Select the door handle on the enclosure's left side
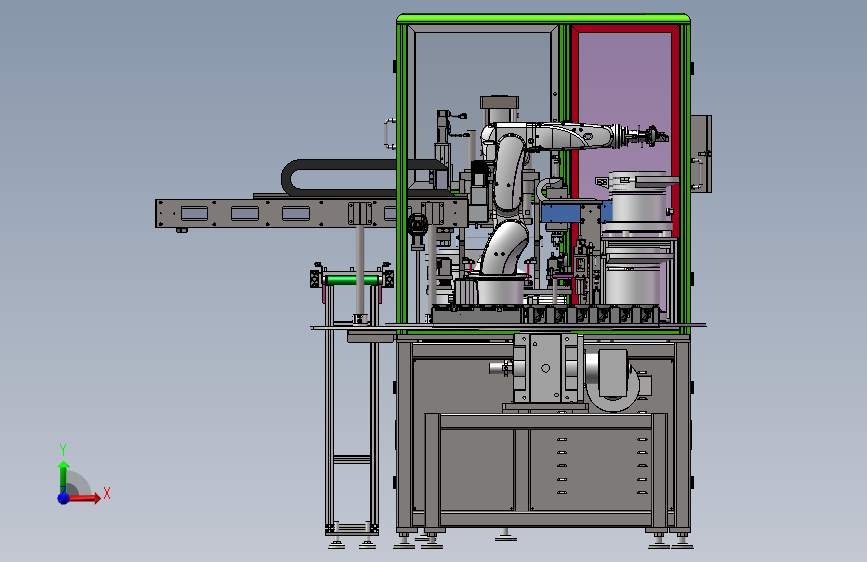Viewport: 867px width, 562px height. (390, 133)
